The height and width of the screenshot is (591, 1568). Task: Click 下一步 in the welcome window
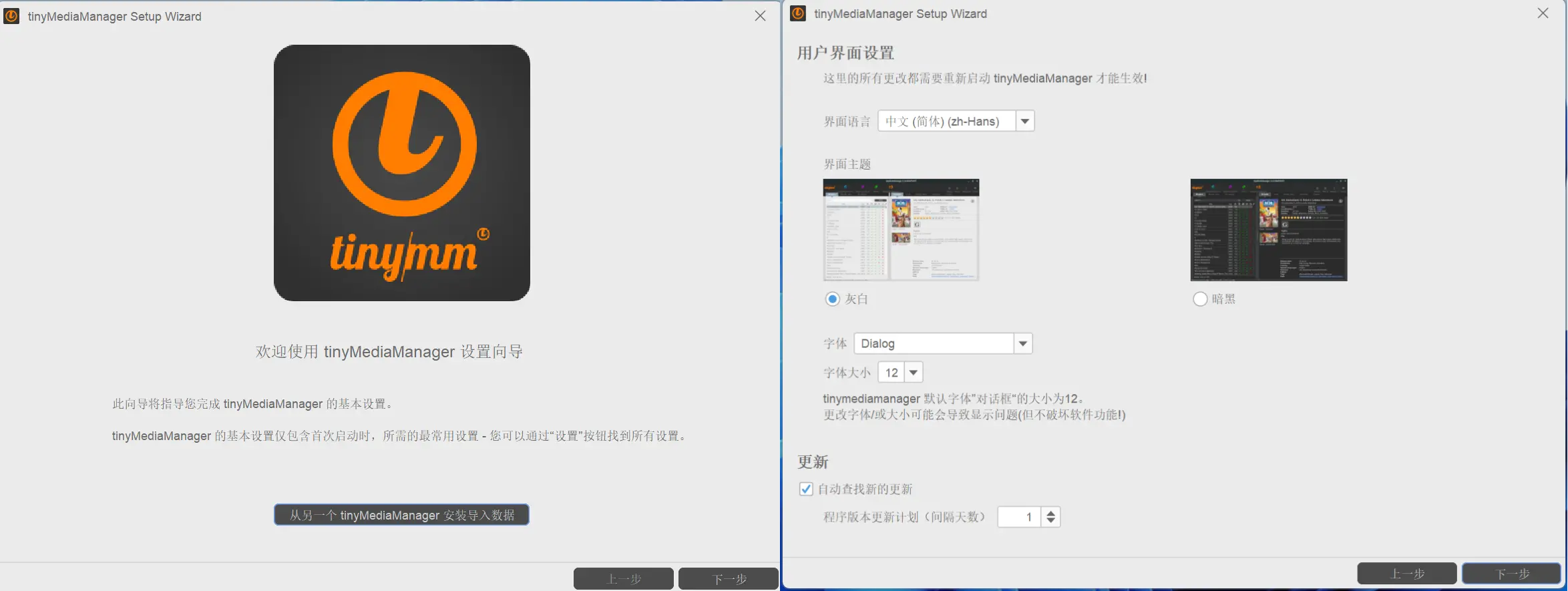click(x=729, y=579)
